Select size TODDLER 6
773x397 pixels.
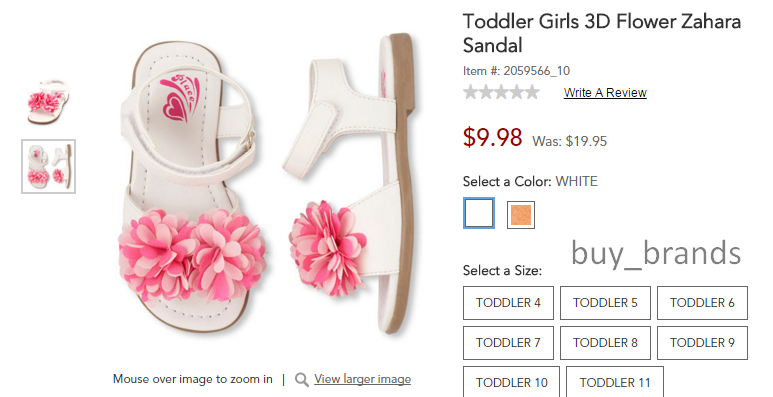[703, 303]
